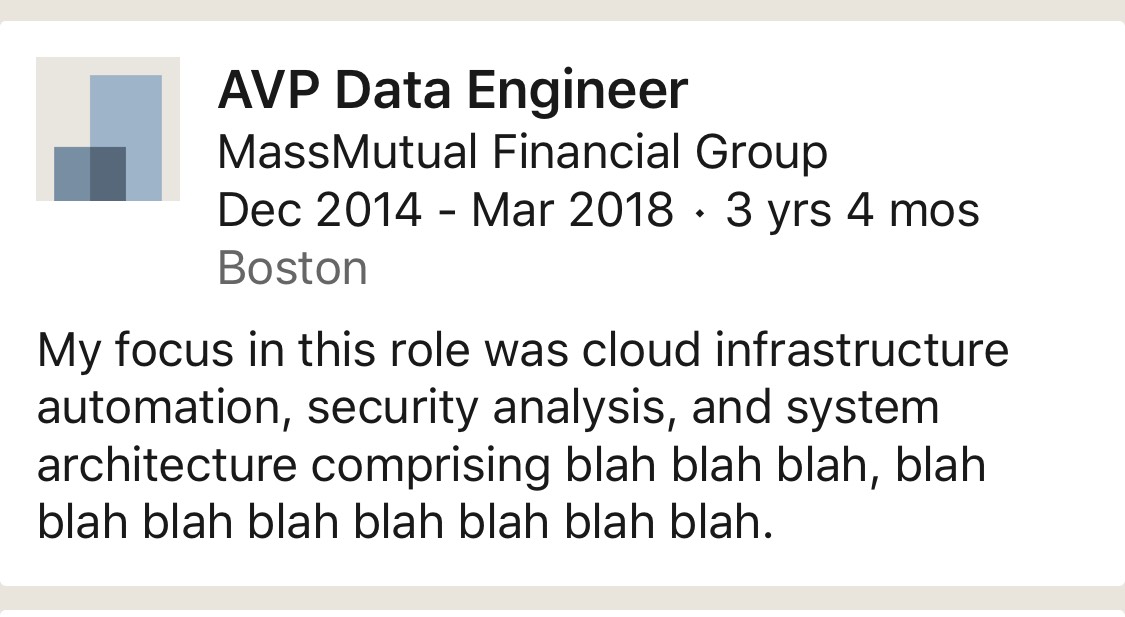Select the Dec 2014 start date text
Screen dimensions: 1125x617
tap(319, 210)
